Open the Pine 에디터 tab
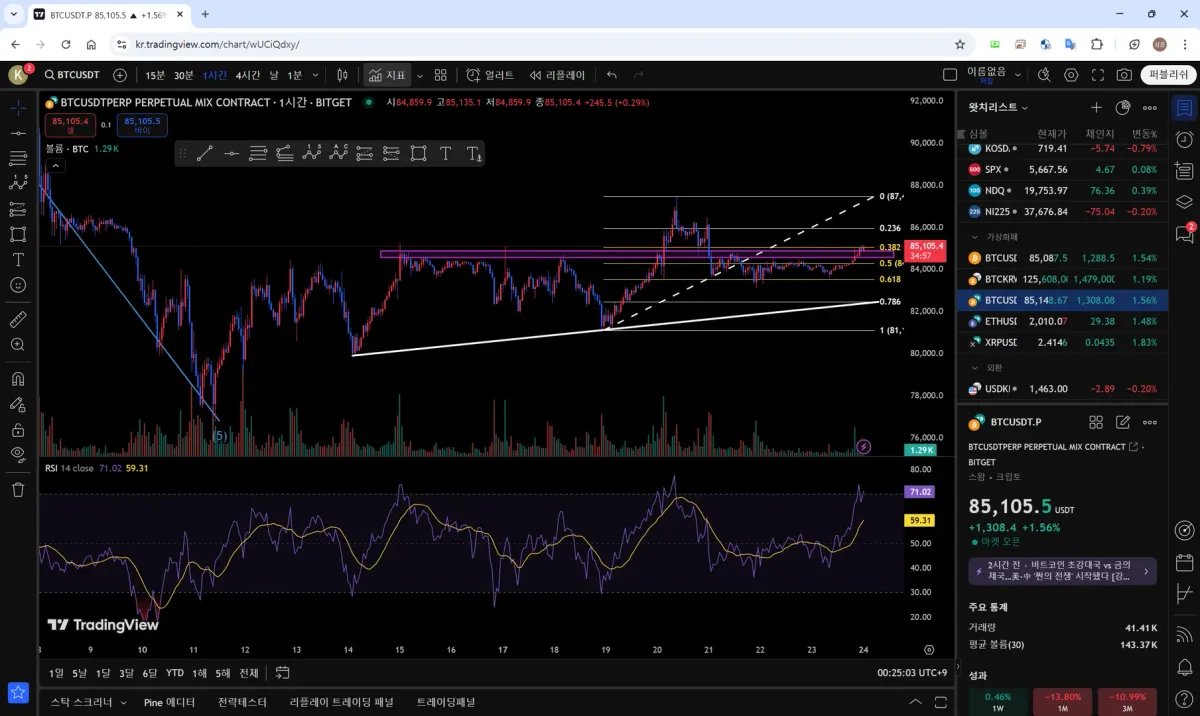The width and height of the screenshot is (1200, 716). click(169, 702)
